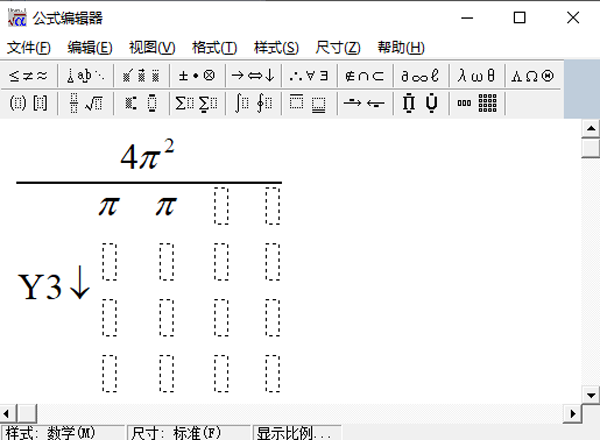Place cursor in the 4π² numerator
The width and height of the screenshot is (600, 440).
(147, 155)
